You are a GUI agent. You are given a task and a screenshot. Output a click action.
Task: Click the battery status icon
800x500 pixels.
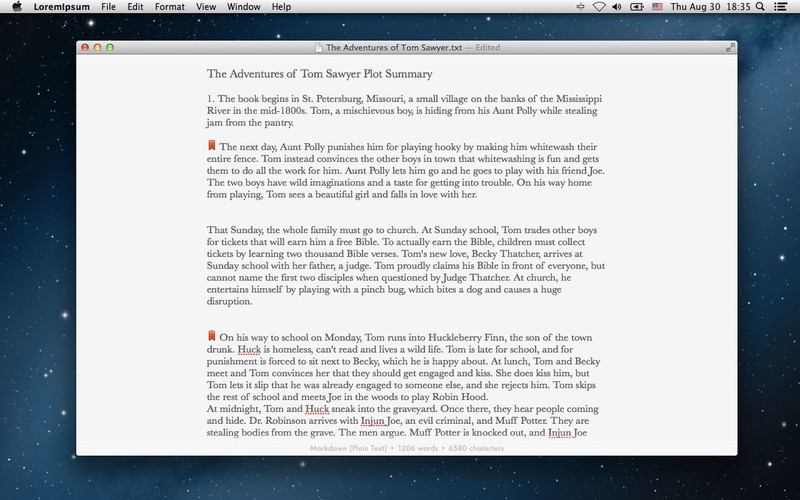tap(636, 7)
